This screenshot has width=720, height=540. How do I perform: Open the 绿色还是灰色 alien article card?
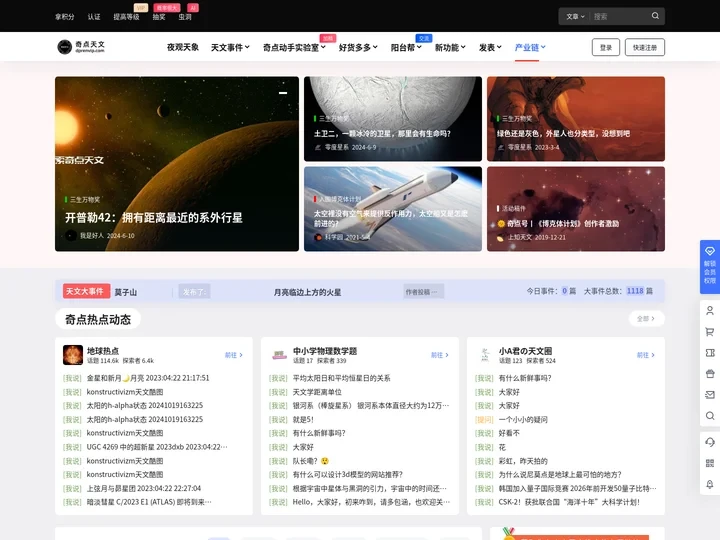pos(576,119)
